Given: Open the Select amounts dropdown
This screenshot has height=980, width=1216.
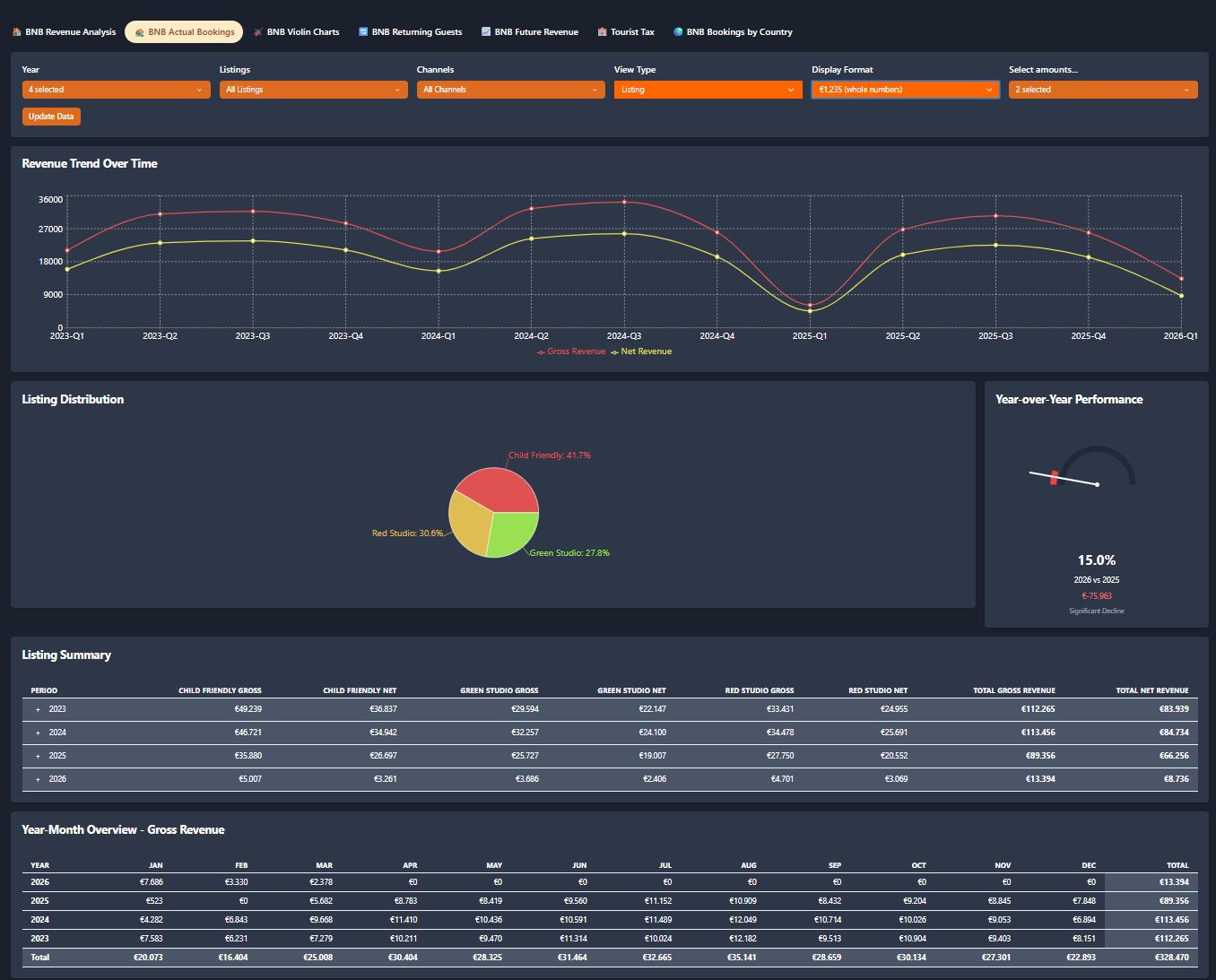Looking at the screenshot, I should click(x=1102, y=90).
